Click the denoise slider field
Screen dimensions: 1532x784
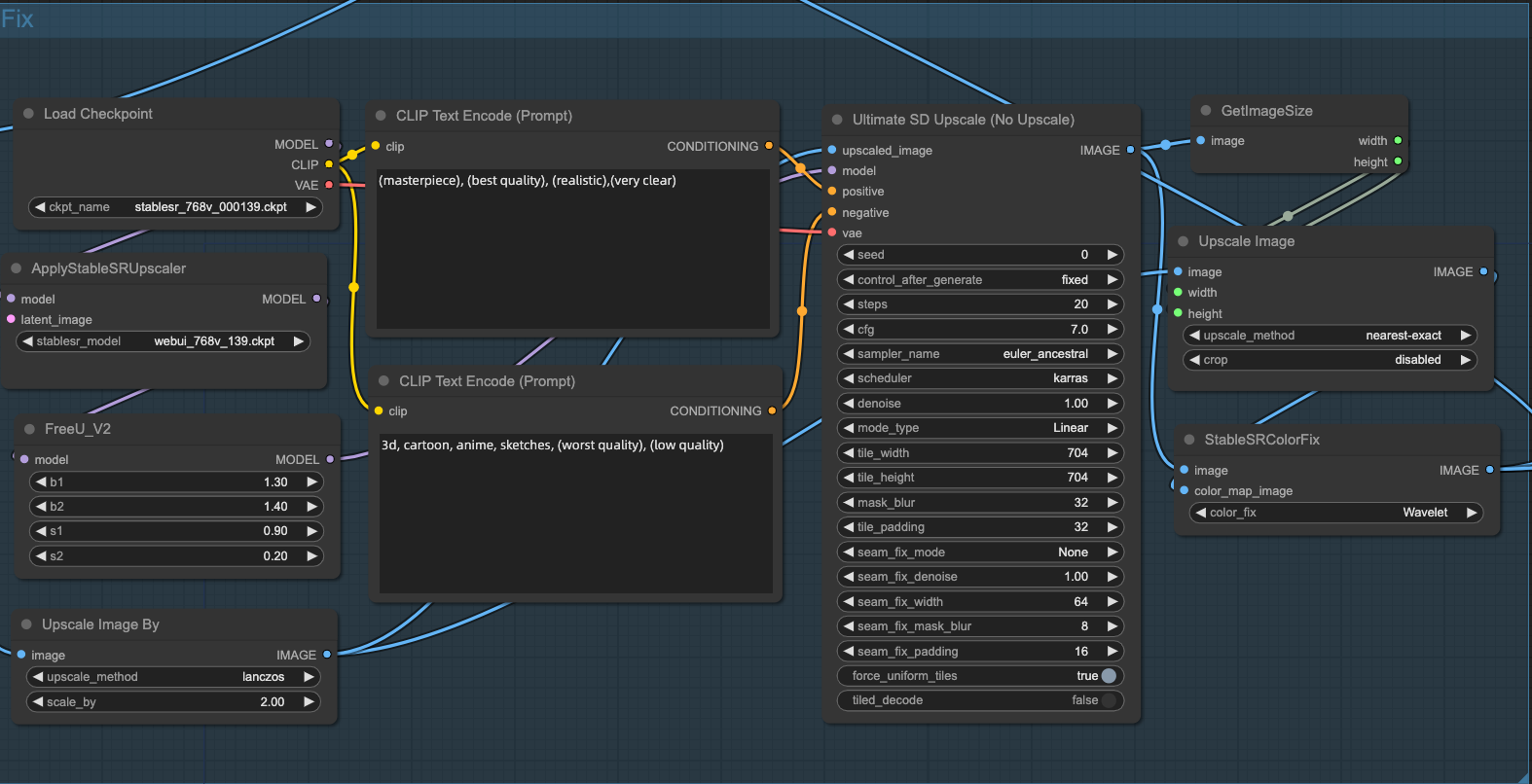tap(980, 404)
